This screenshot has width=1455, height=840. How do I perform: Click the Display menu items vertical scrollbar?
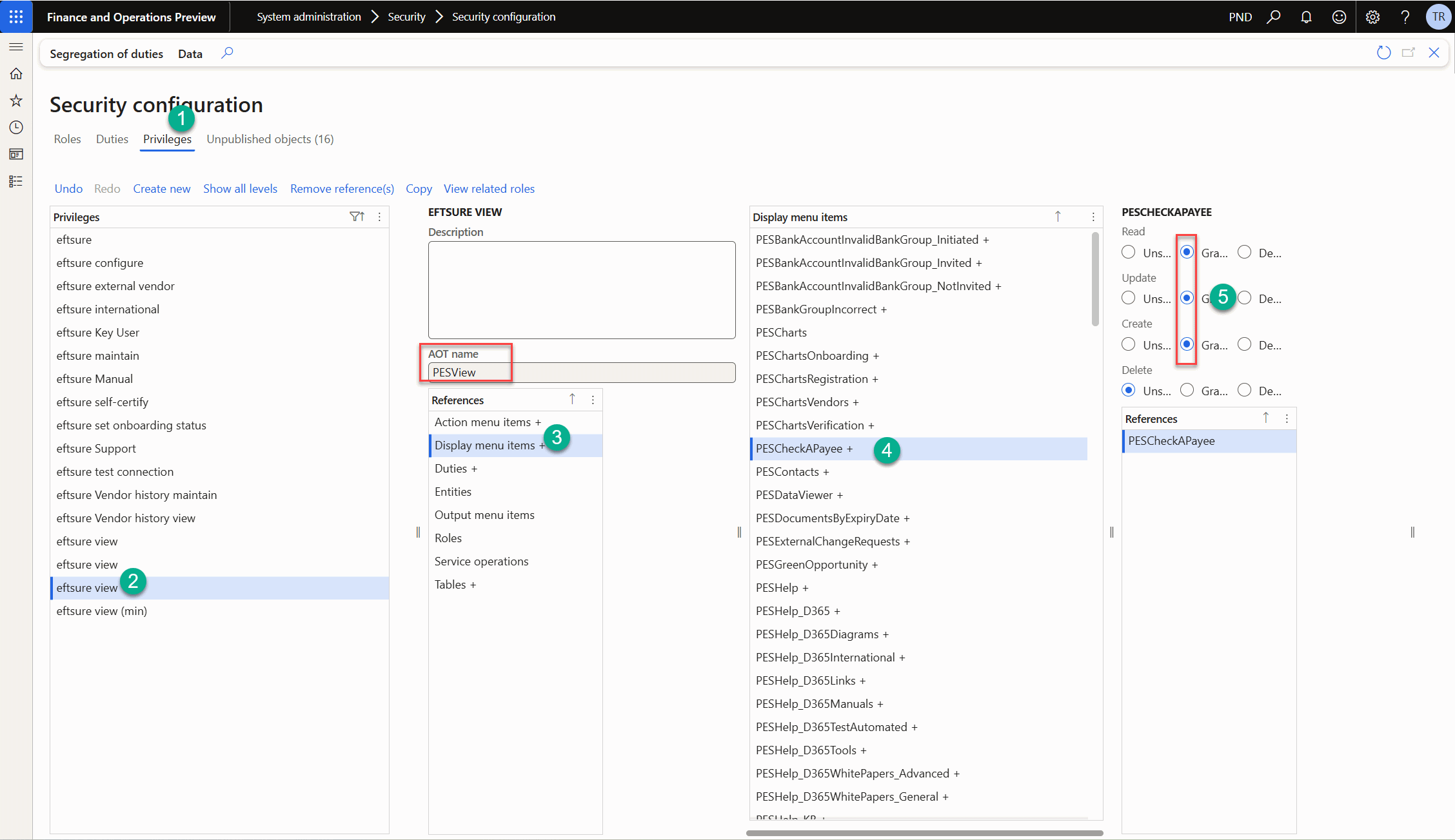[x=1095, y=278]
